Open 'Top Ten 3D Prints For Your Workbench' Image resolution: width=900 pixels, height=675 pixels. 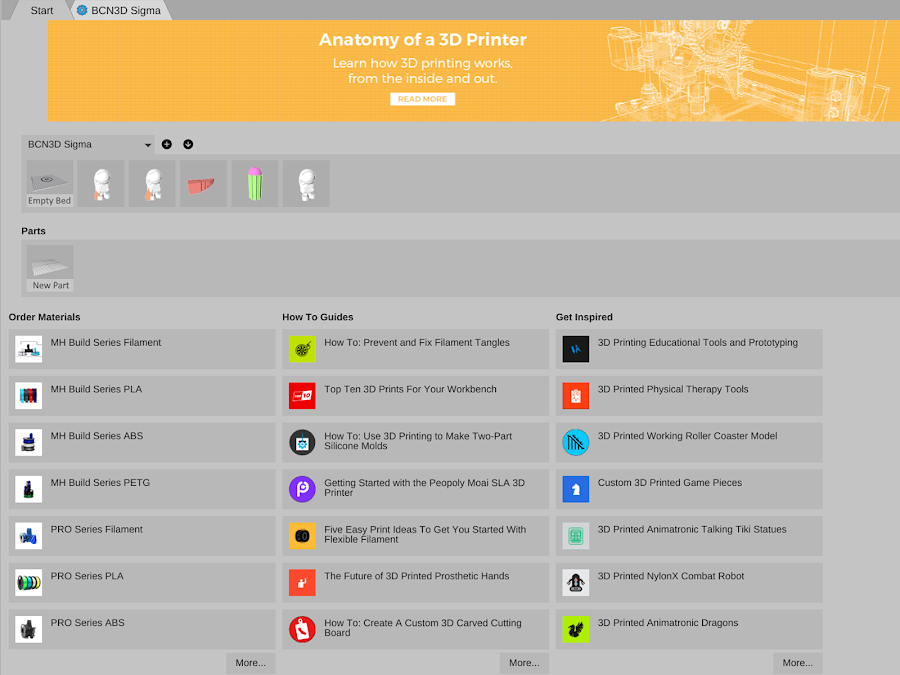click(x=410, y=389)
